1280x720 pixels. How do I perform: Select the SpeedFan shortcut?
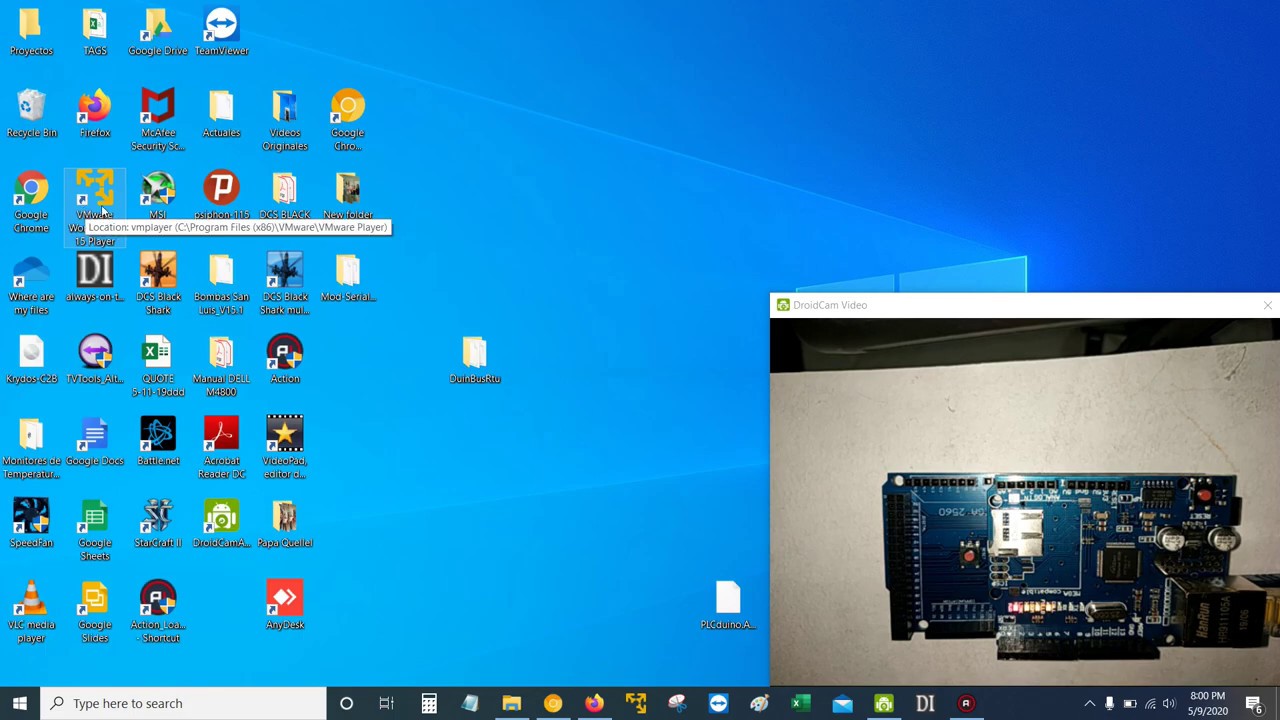point(31,524)
